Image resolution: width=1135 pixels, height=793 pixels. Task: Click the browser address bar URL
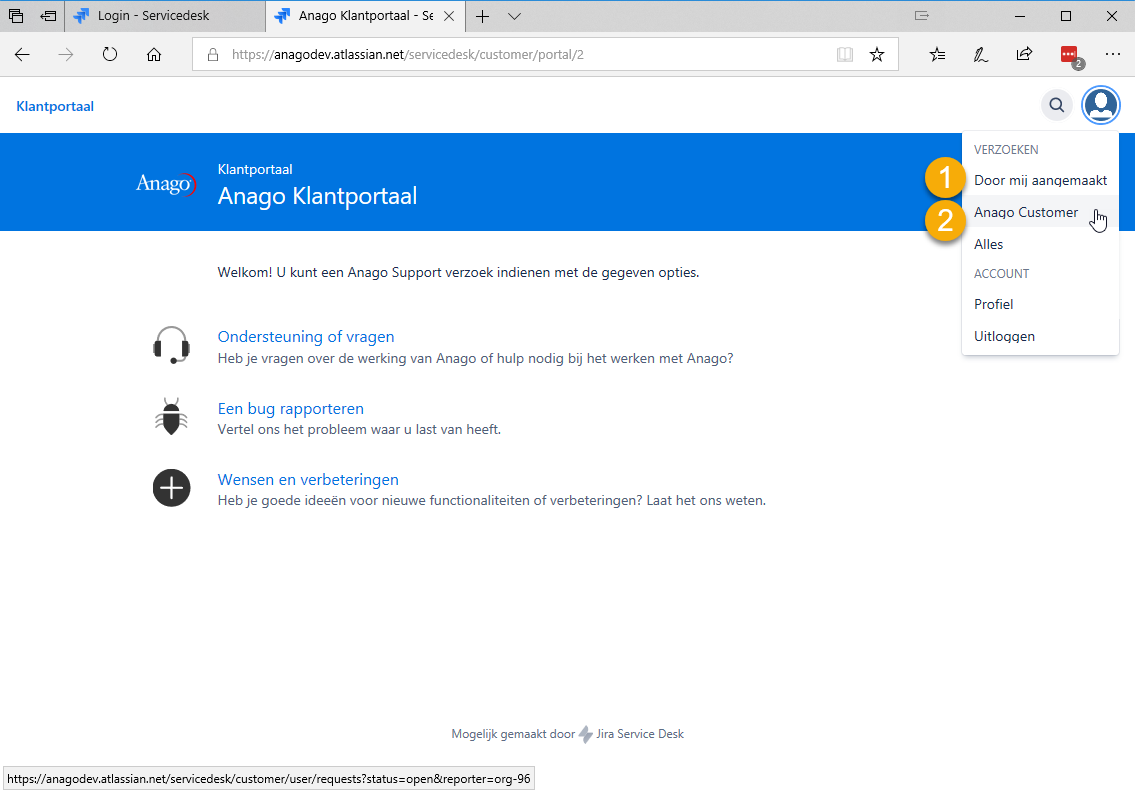(408, 54)
